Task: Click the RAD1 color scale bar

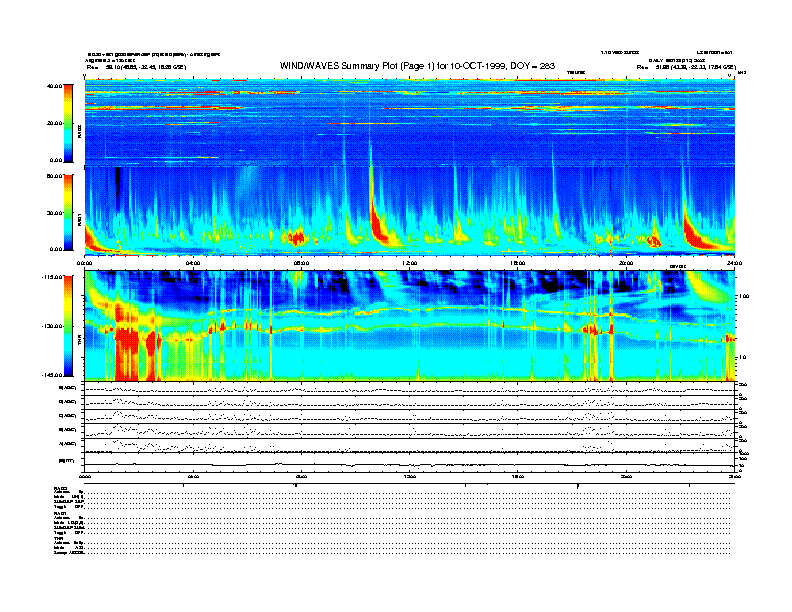Action: click(x=68, y=212)
